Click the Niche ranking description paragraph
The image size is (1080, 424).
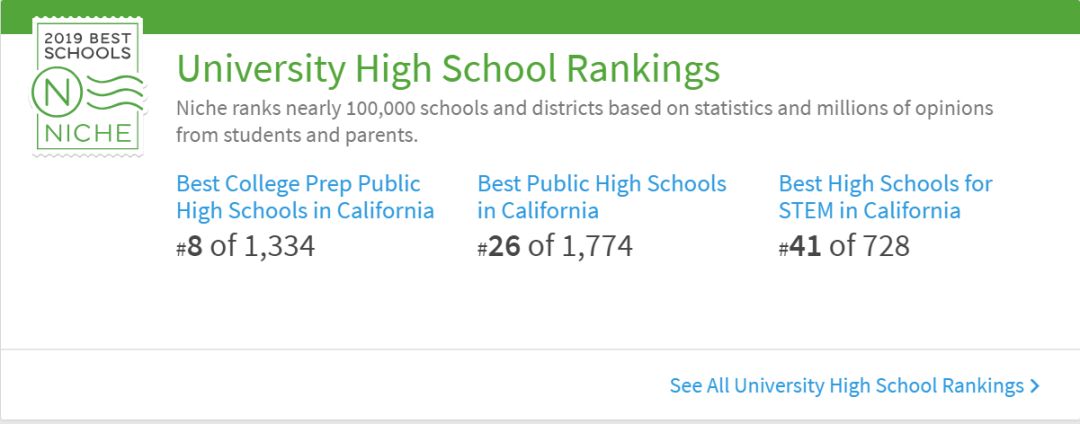click(x=585, y=122)
